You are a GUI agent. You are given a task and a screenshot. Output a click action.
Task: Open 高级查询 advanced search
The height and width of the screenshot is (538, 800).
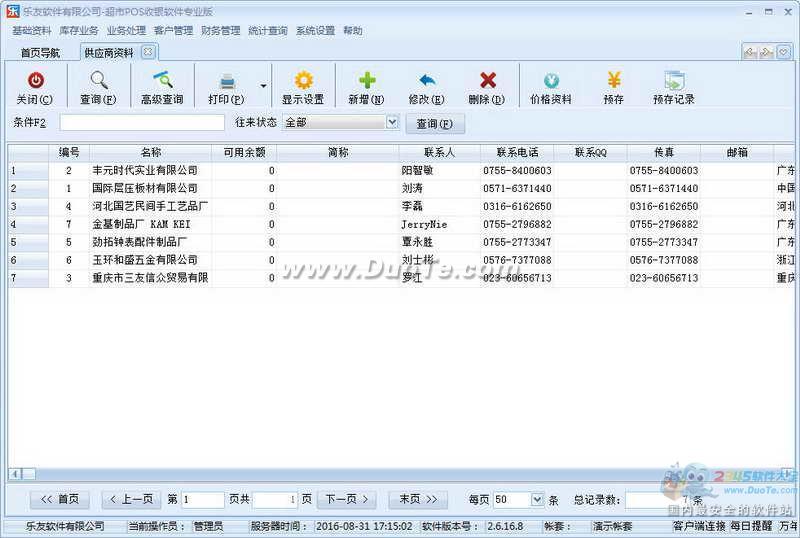click(161, 82)
